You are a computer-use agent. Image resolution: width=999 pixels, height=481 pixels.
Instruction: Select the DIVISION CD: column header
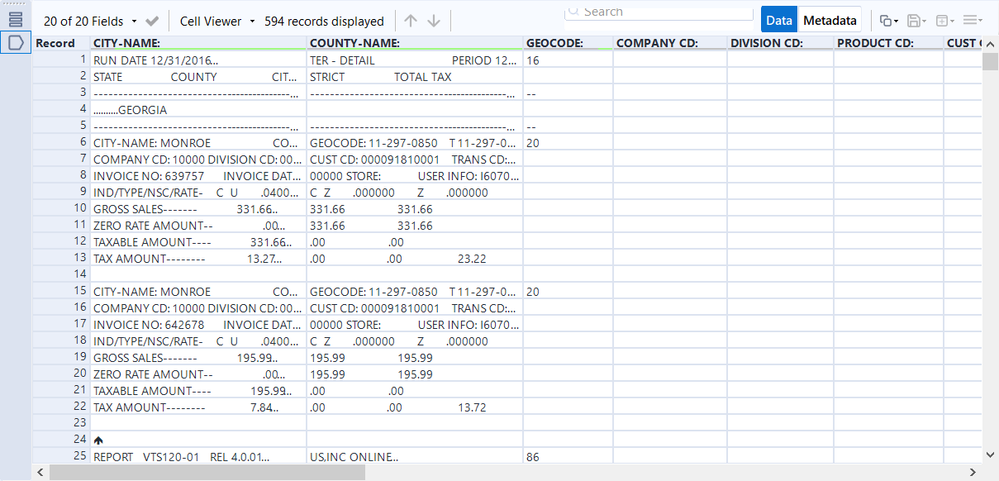(x=780, y=43)
